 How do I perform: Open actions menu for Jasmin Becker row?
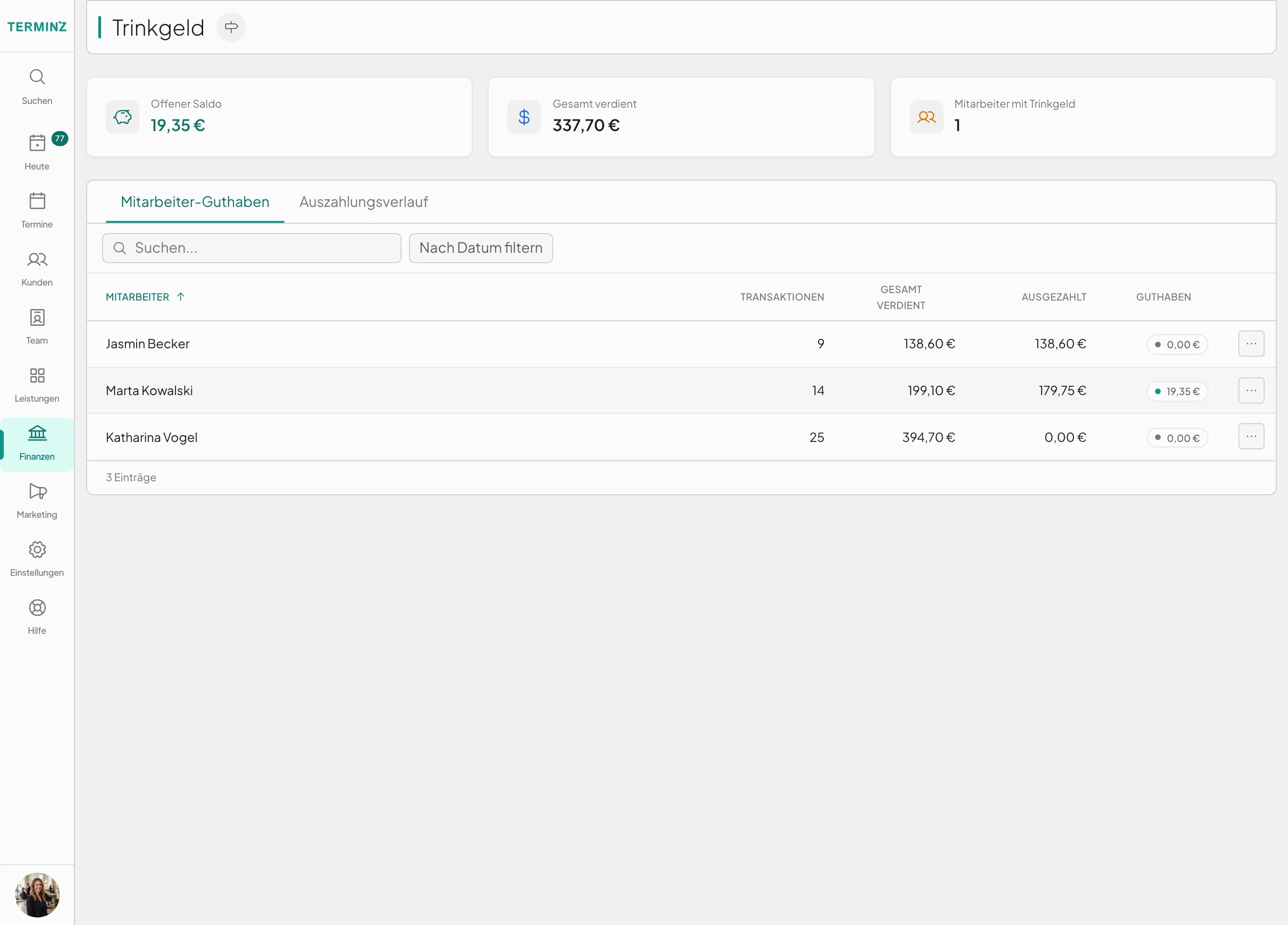1251,344
